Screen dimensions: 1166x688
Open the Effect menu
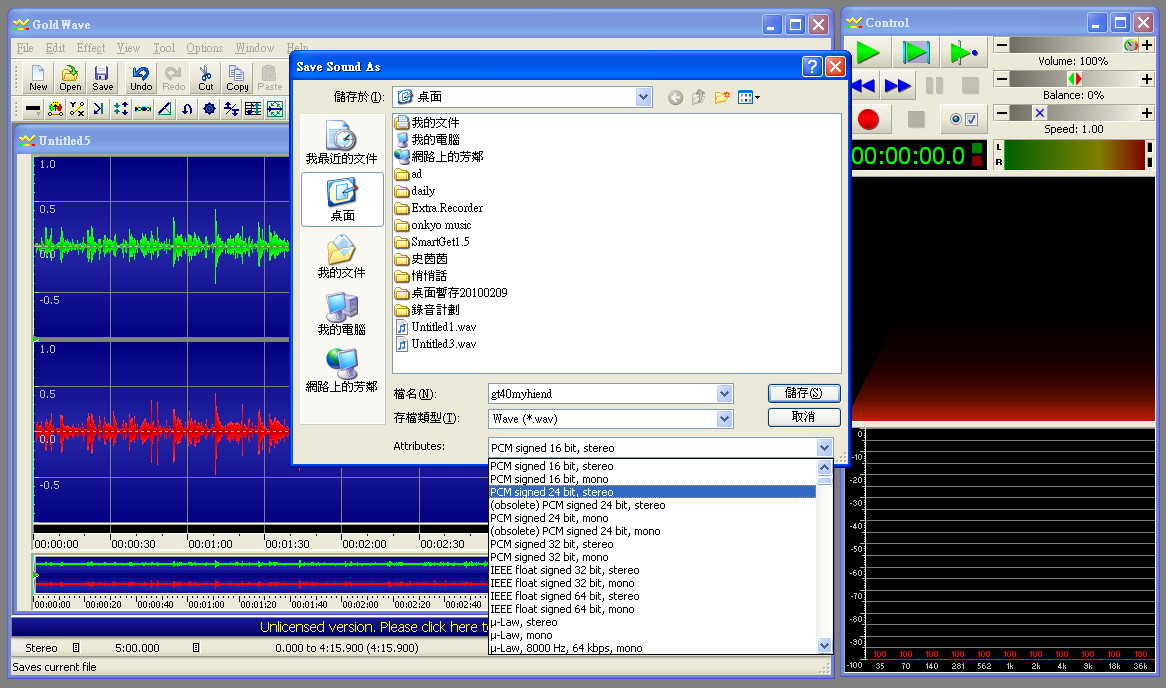click(91, 48)
